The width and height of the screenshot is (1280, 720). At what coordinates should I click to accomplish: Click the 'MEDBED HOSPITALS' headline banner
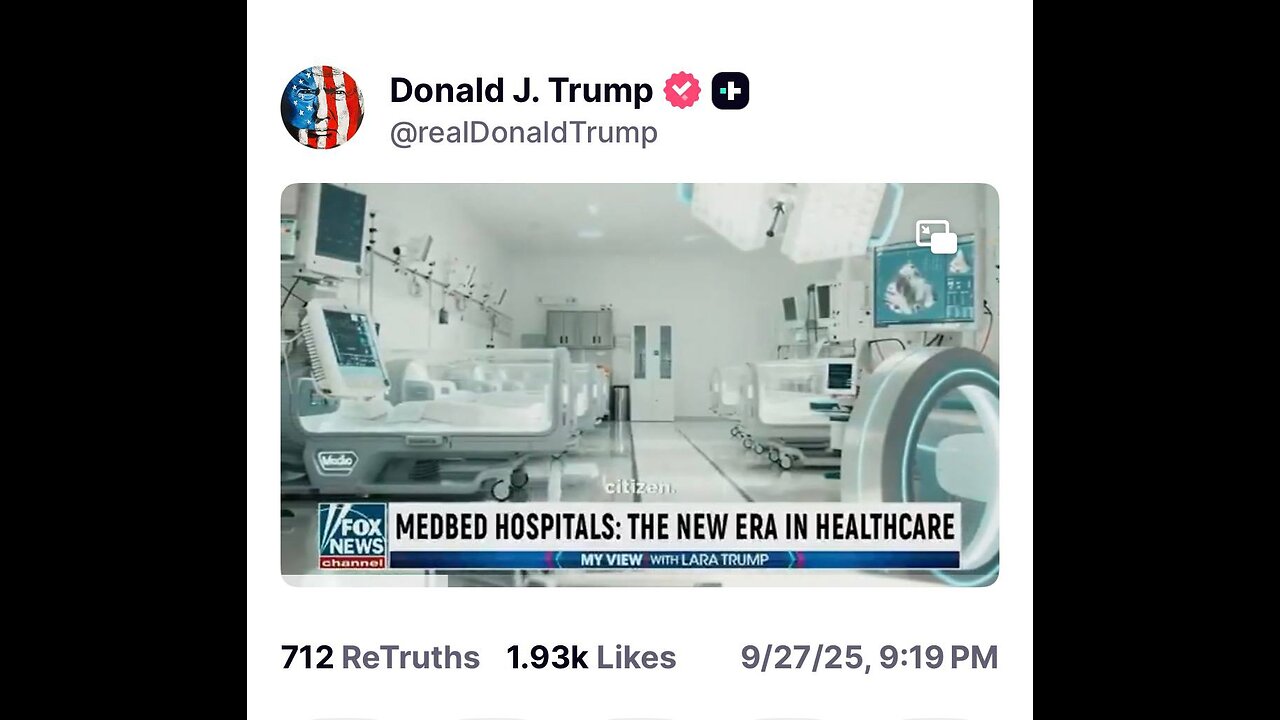[675, 526]
